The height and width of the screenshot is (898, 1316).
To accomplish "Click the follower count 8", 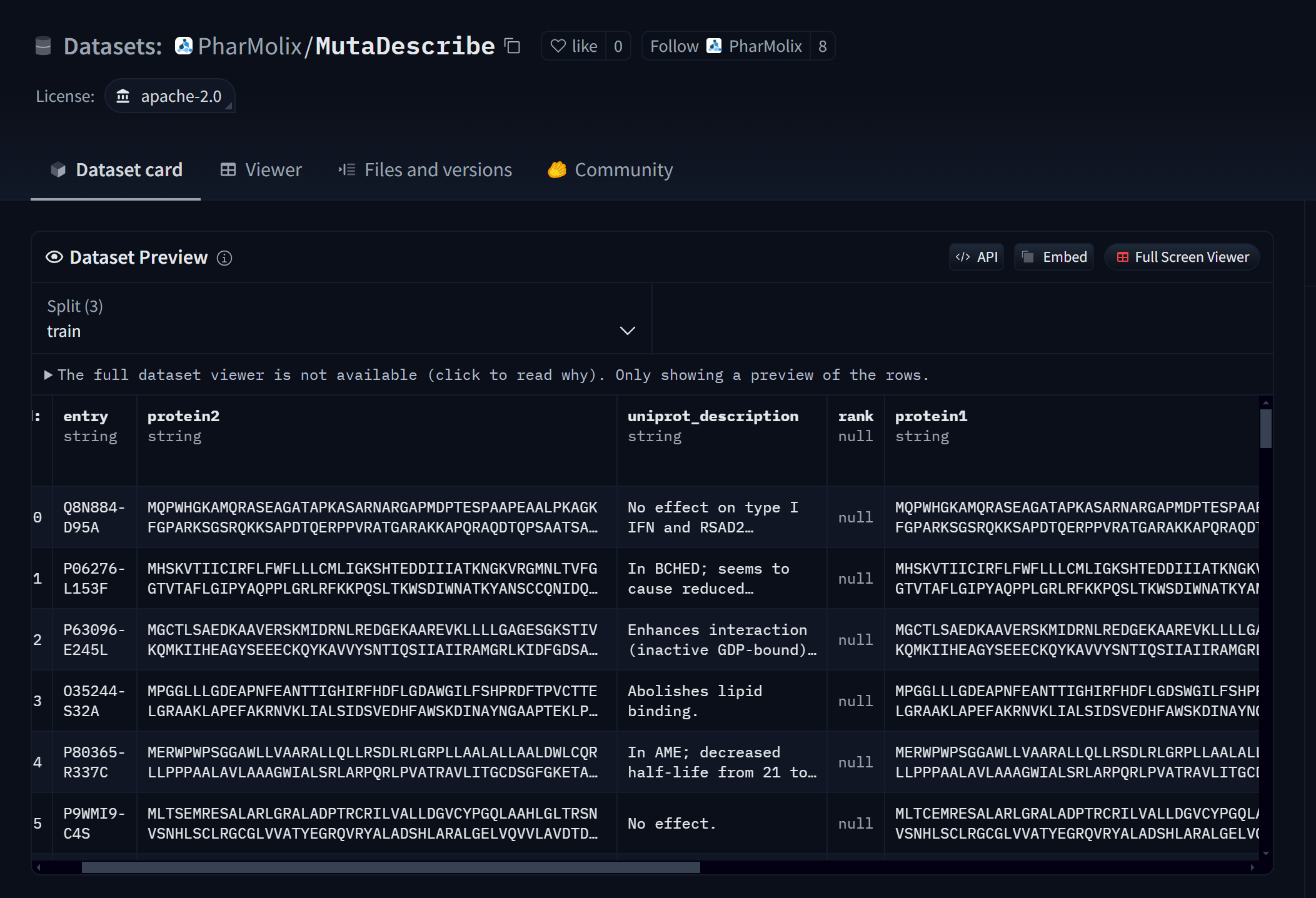I will click(822, 46).
